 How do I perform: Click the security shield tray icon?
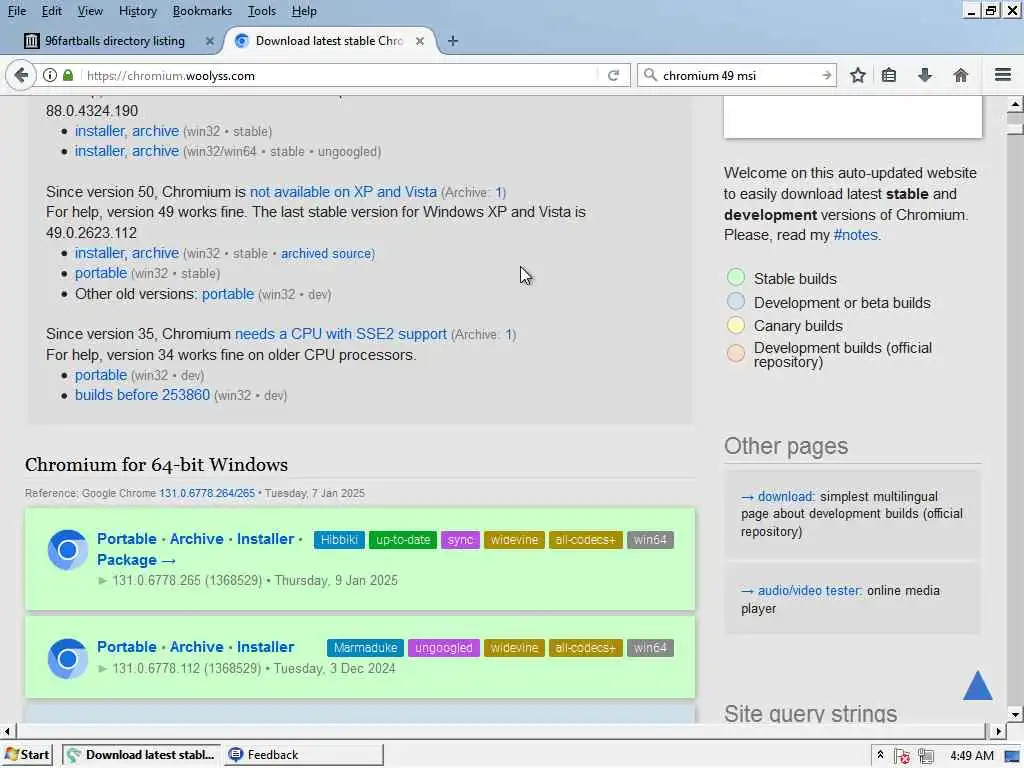[x=903, y=756]
